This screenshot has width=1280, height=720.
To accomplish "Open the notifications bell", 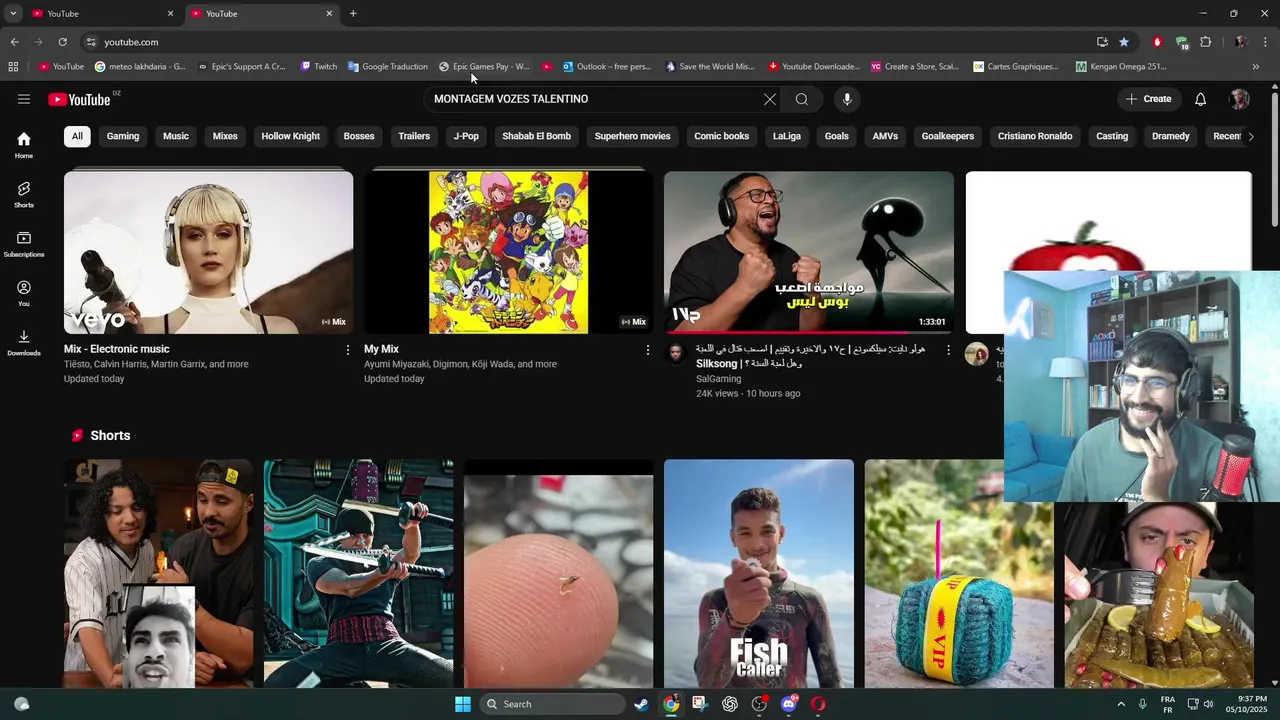I will [x=1201, y=99].
